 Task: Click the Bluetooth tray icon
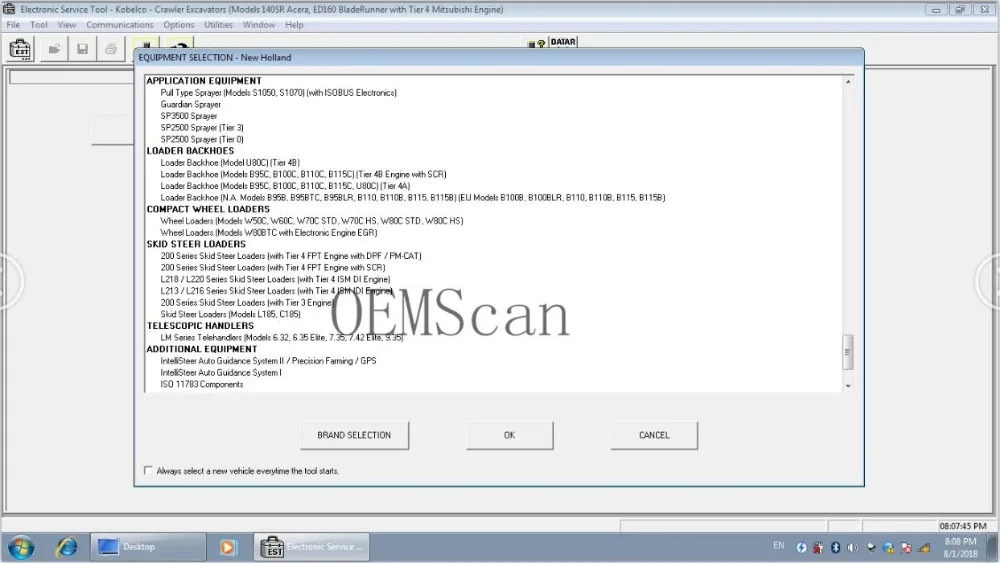point(835,547)
